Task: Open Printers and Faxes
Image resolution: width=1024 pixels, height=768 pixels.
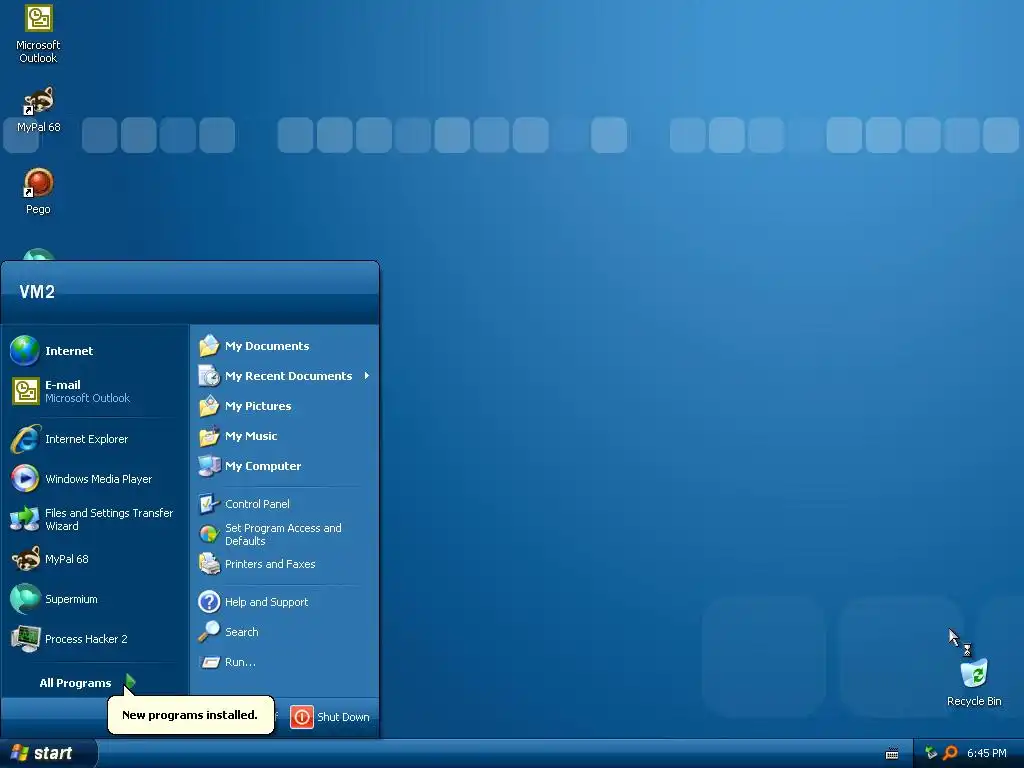Action: (x=285, y=564)
